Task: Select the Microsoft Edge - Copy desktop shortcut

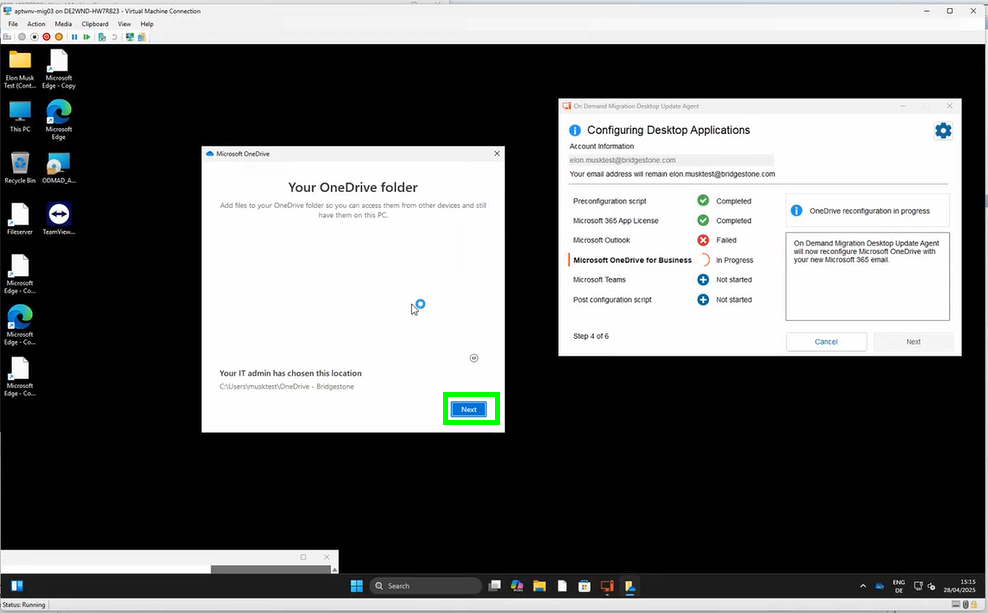Action: pyautogui.click(x=59, y=69)
